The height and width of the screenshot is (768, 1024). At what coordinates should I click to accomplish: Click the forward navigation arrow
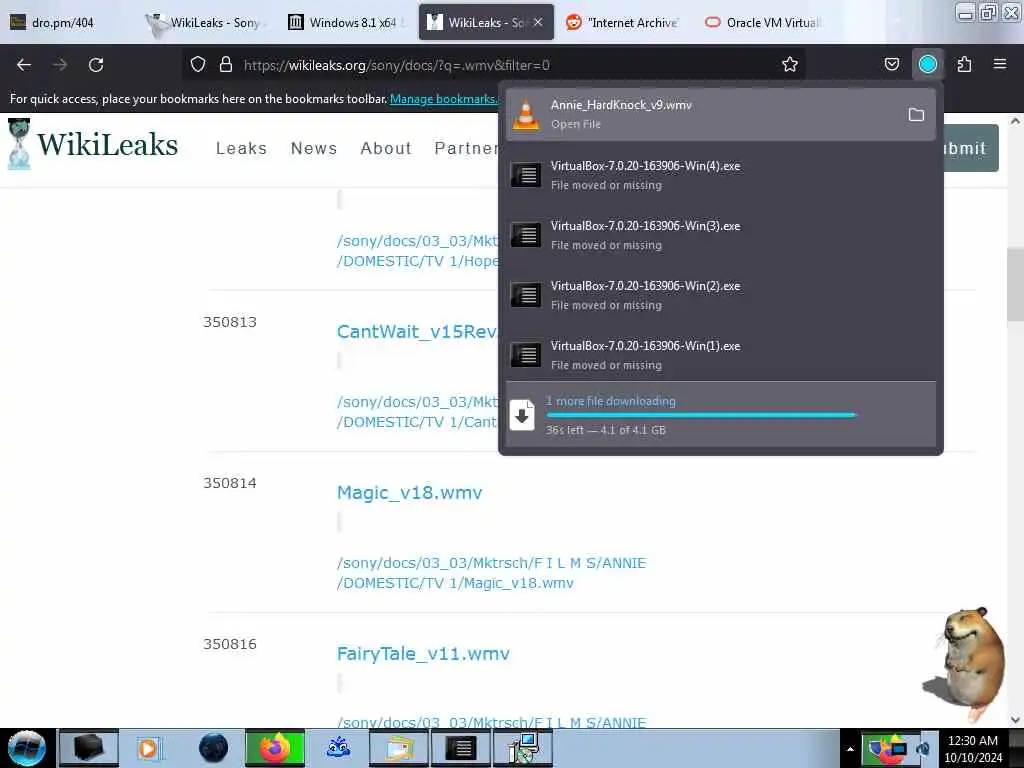pos(60,65)
